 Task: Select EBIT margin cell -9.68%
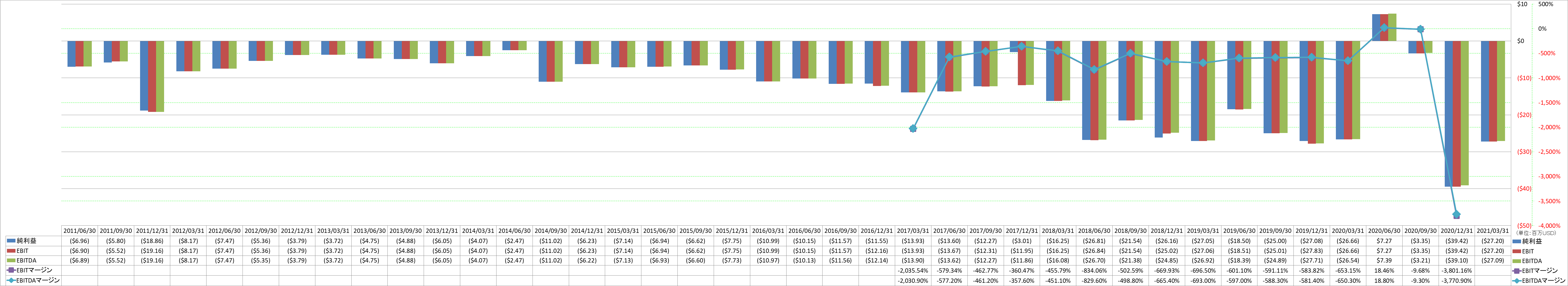pos(1420,270)
